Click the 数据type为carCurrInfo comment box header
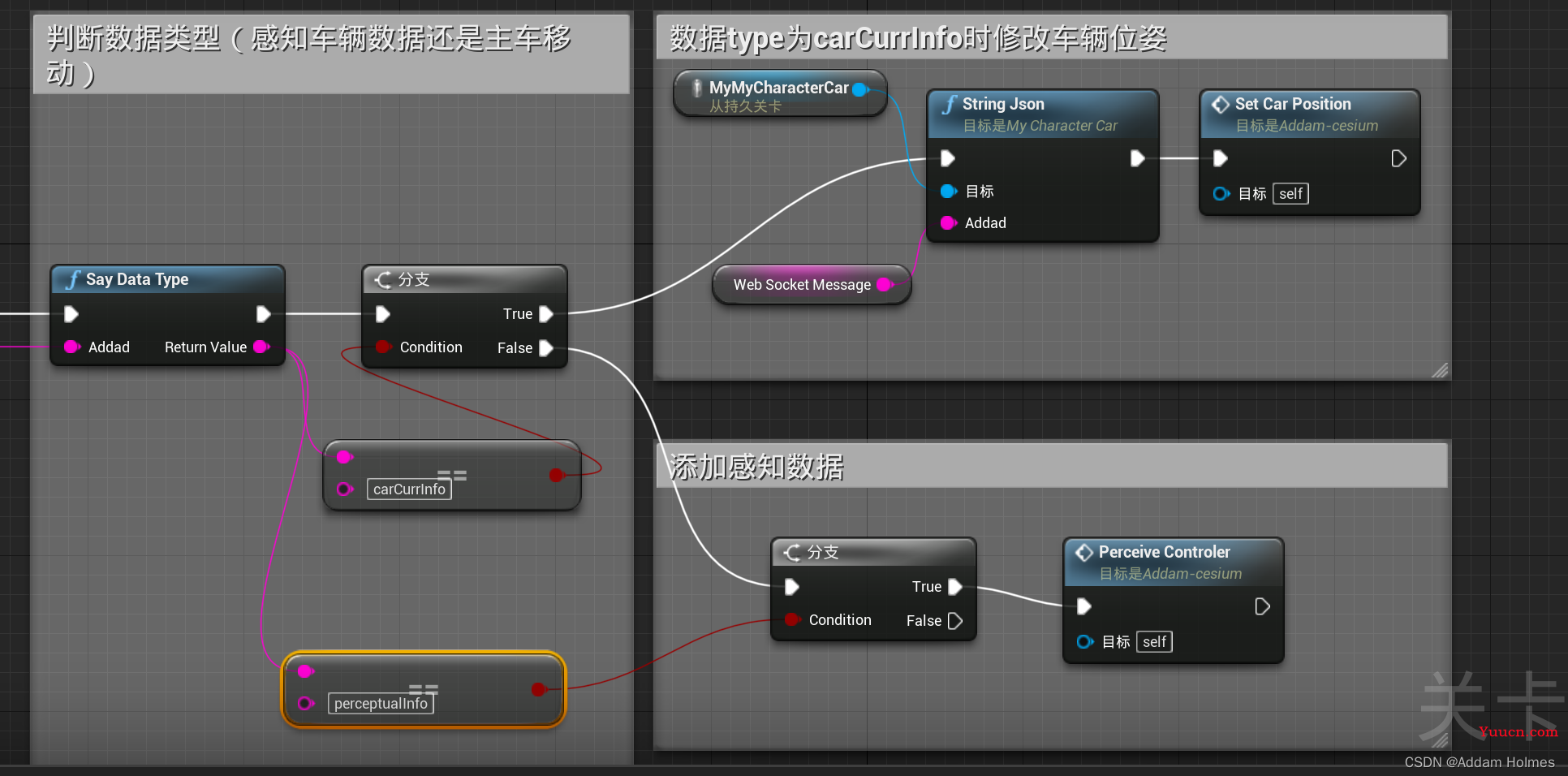 (1052, 37)
